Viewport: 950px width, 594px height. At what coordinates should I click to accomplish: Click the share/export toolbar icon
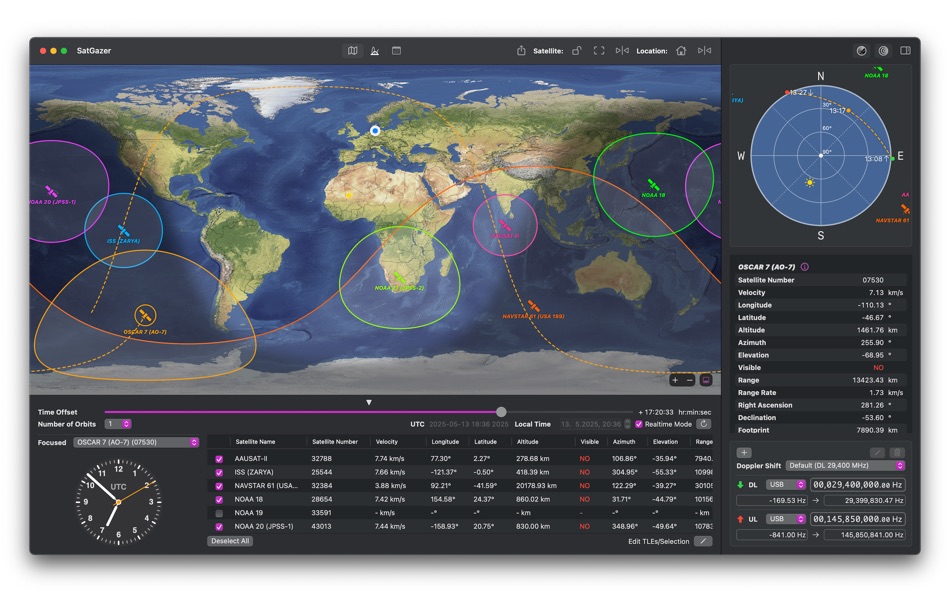pyautogui.click(x=521, y=51)
